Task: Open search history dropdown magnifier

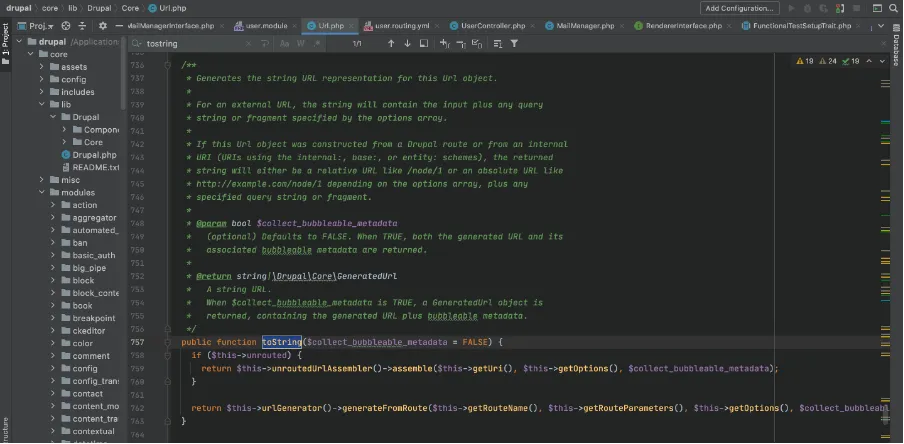Action: 137,43
